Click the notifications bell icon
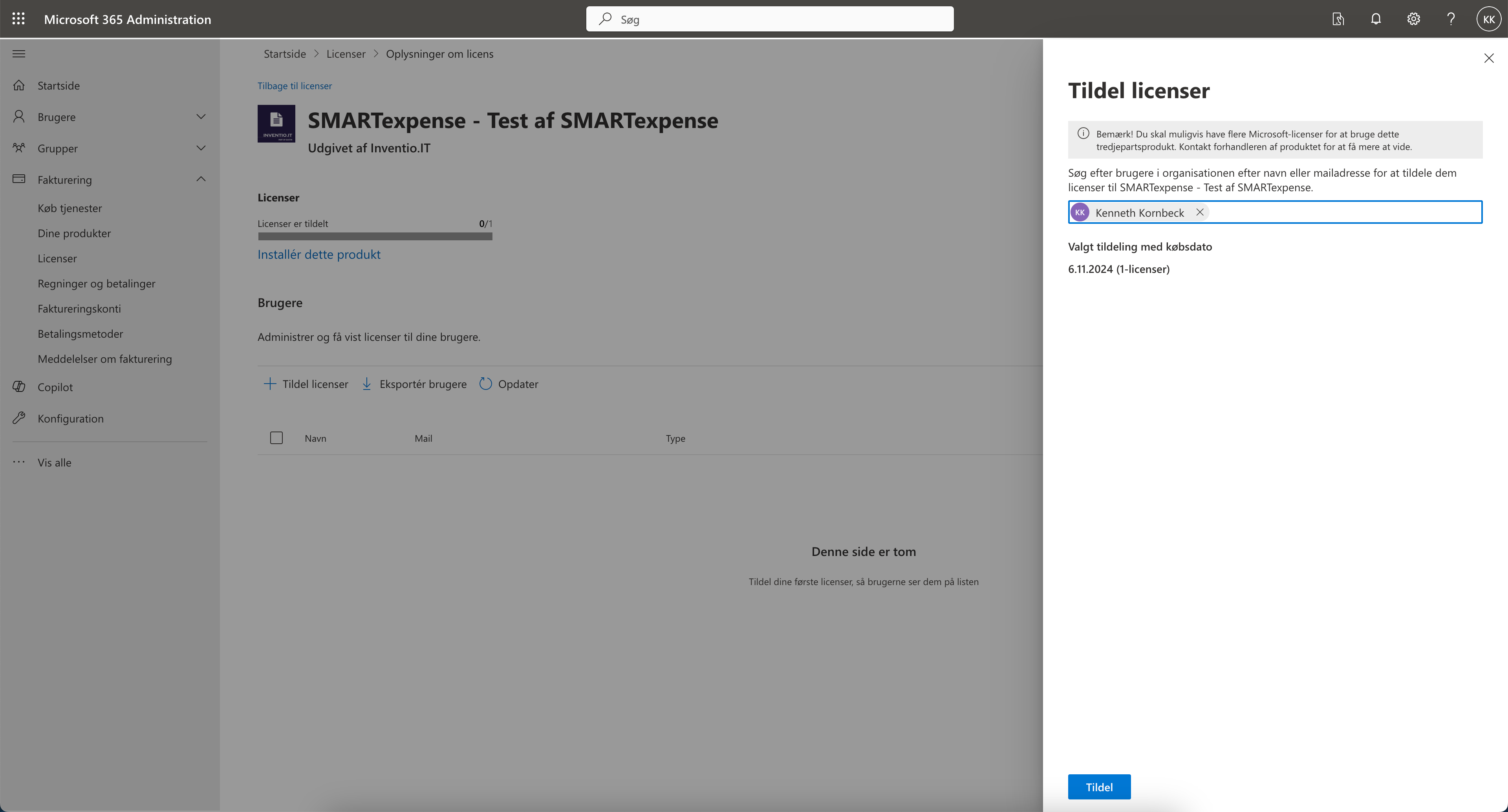This screenshot has height=812, width=1508. [1376, 19]
